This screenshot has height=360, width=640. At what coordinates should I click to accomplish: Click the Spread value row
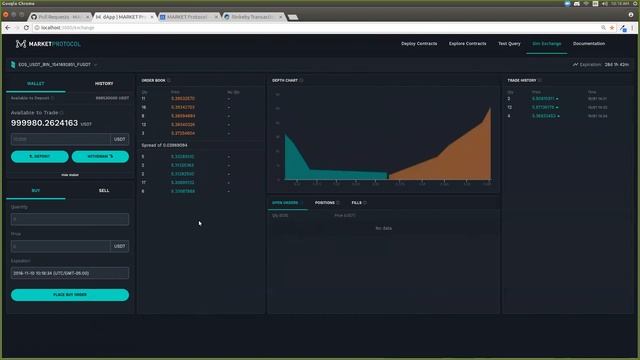click(x=201, y=145)
